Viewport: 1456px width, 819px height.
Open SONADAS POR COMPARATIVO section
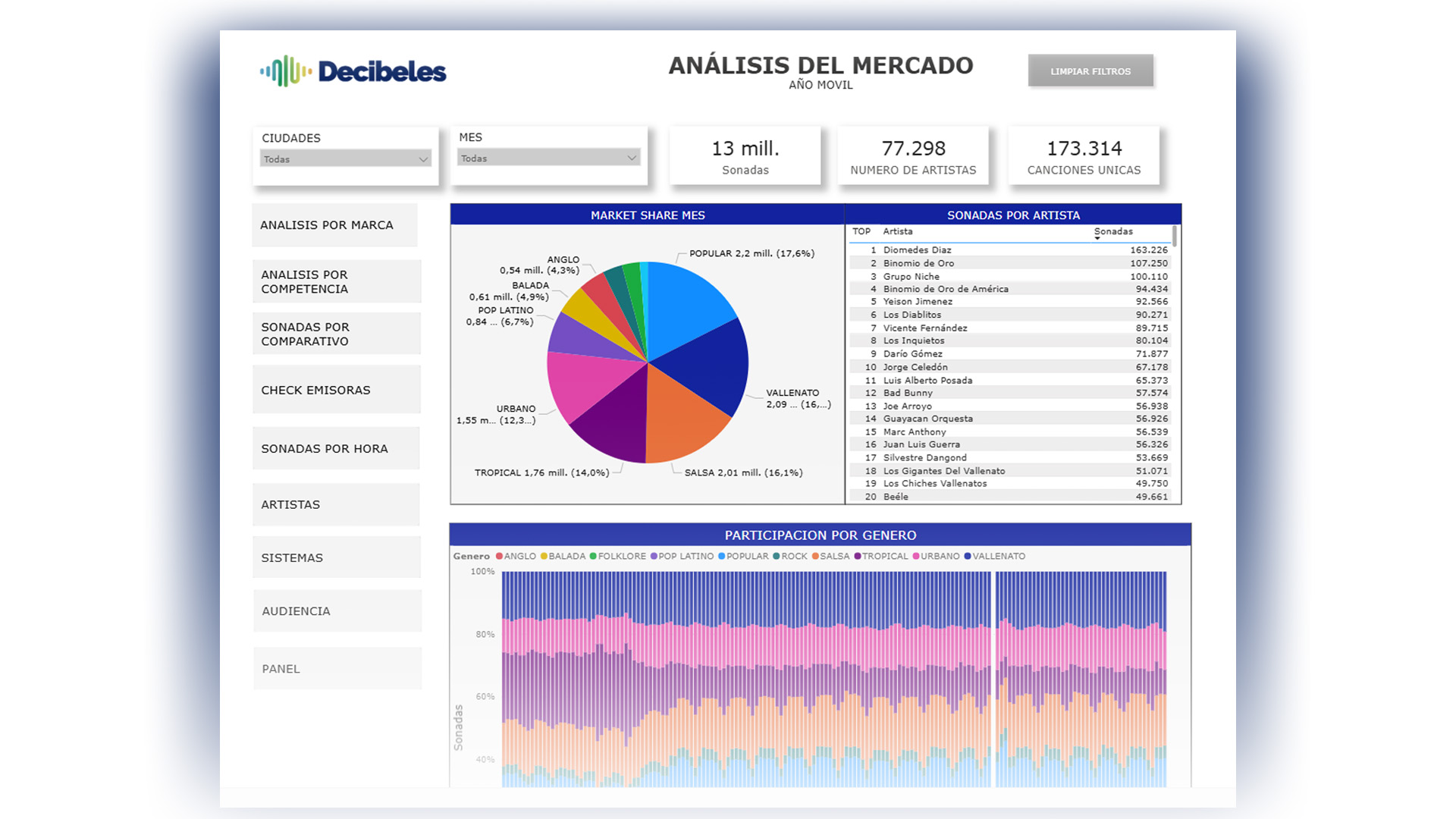coord(337,334)
